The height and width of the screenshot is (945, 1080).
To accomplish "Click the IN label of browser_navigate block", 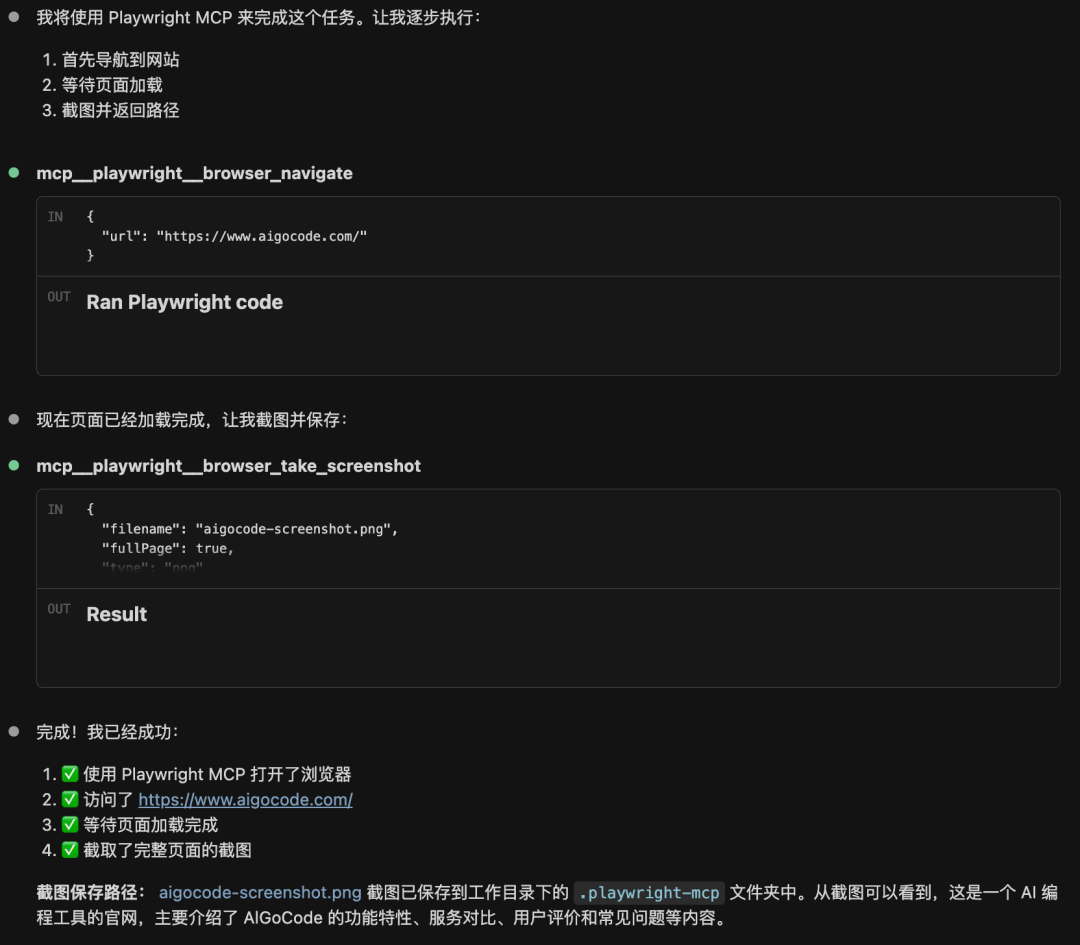I will (x=55, y=217).
